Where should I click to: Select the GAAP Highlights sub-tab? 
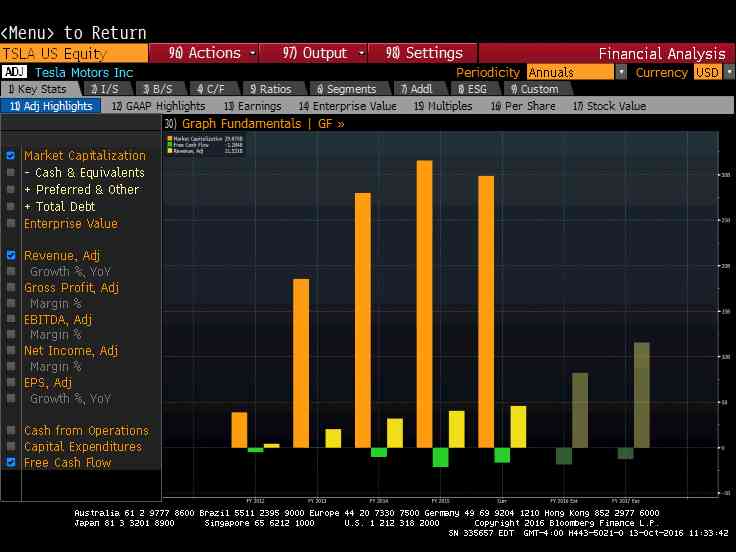point(158,106)
